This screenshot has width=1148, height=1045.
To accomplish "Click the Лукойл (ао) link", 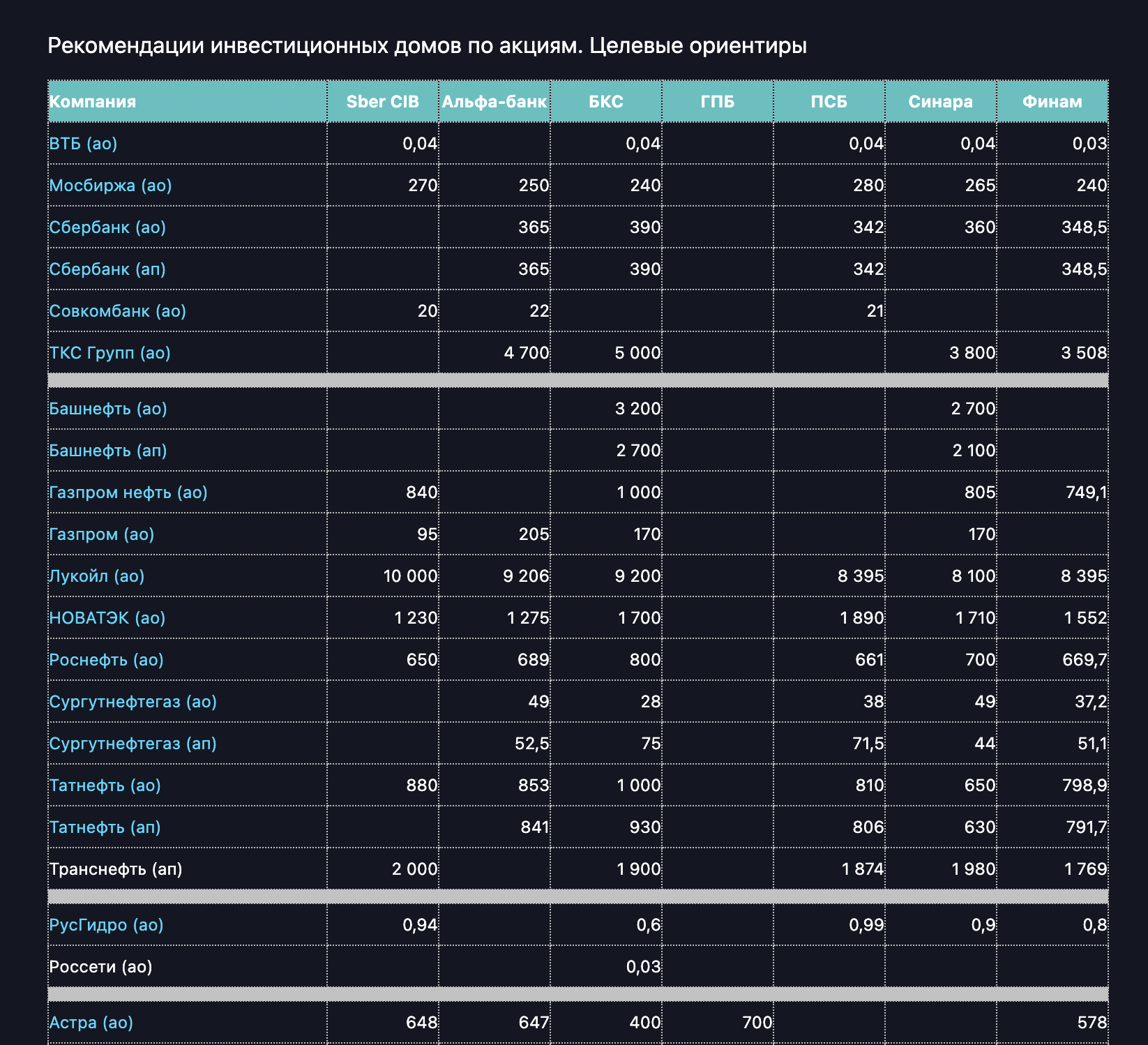I will point(97,576).
